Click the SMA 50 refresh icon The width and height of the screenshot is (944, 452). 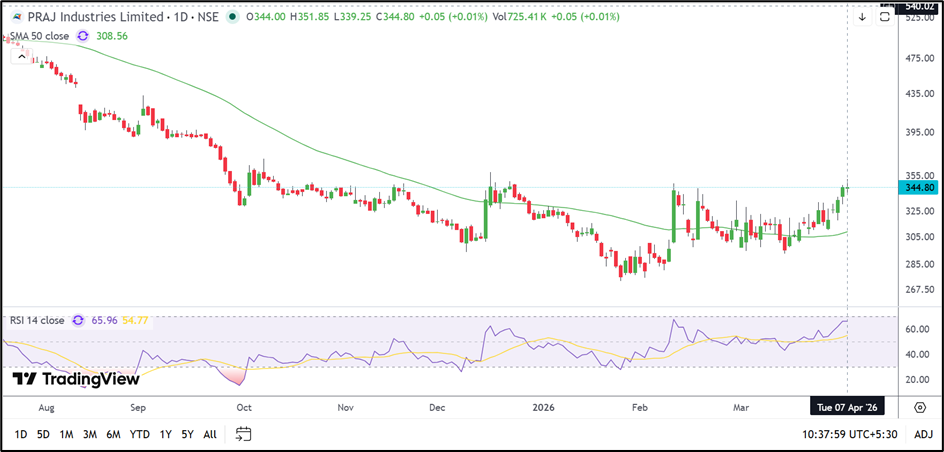click(x=82, y=35)
